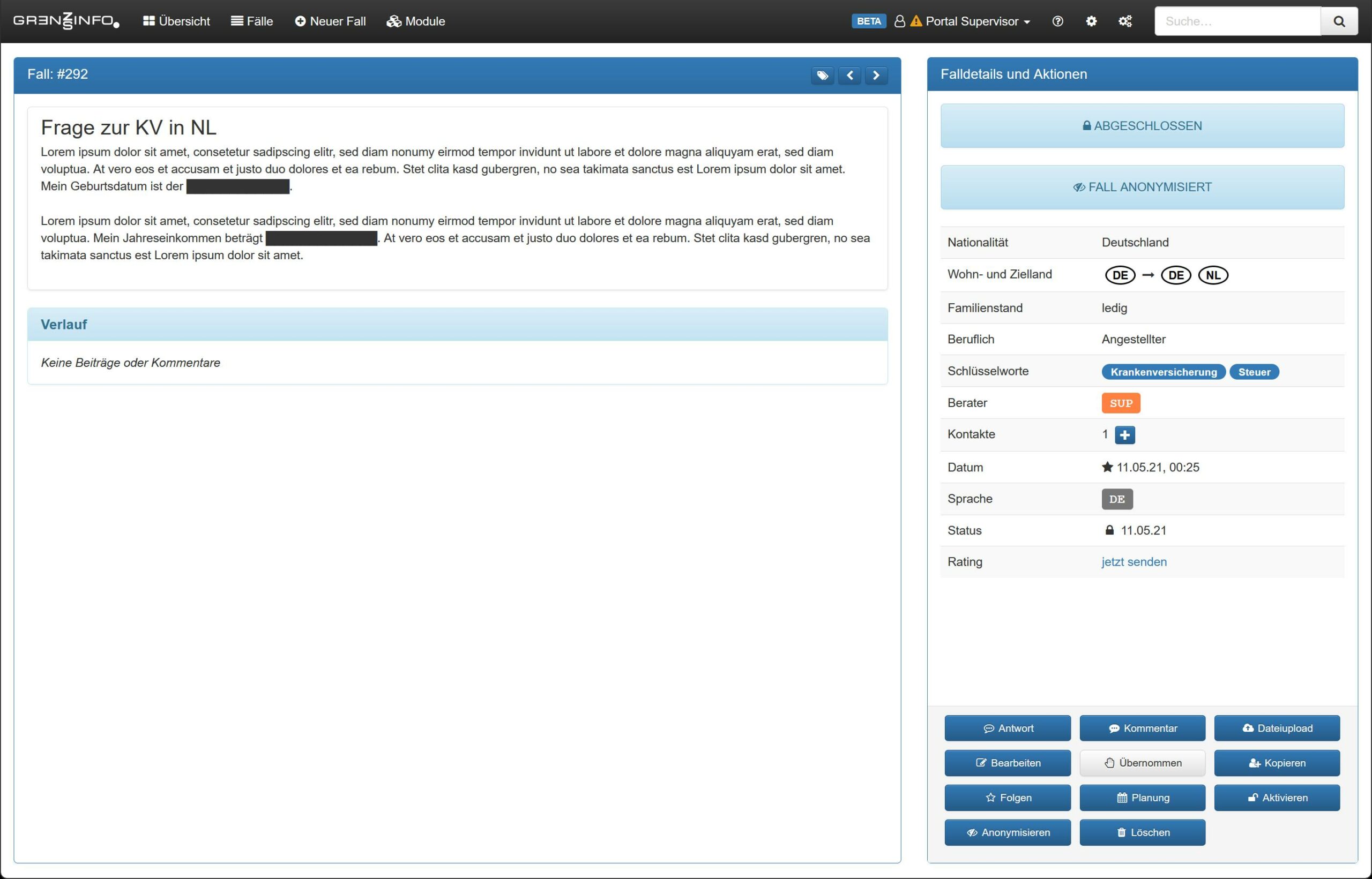Click the search magnifier button
Image resolution: width=1372 pixels, height=879 pixels.
coord(1339,21)
